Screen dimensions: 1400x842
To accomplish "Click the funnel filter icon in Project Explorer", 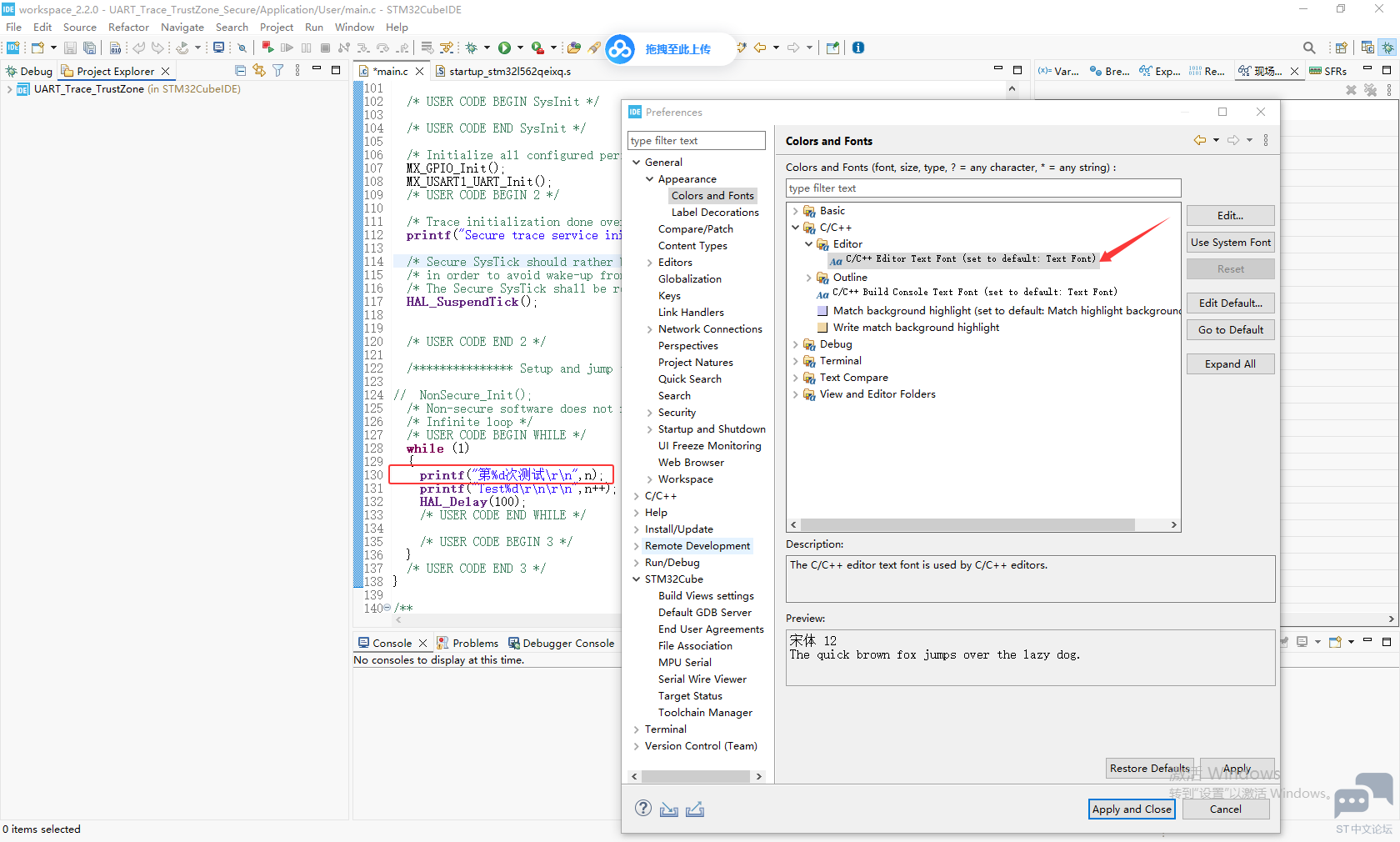I will click(278, 71).
